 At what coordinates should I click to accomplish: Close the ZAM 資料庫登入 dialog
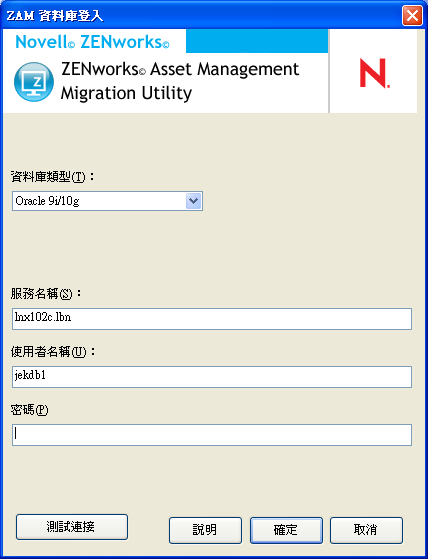[412, 16]
